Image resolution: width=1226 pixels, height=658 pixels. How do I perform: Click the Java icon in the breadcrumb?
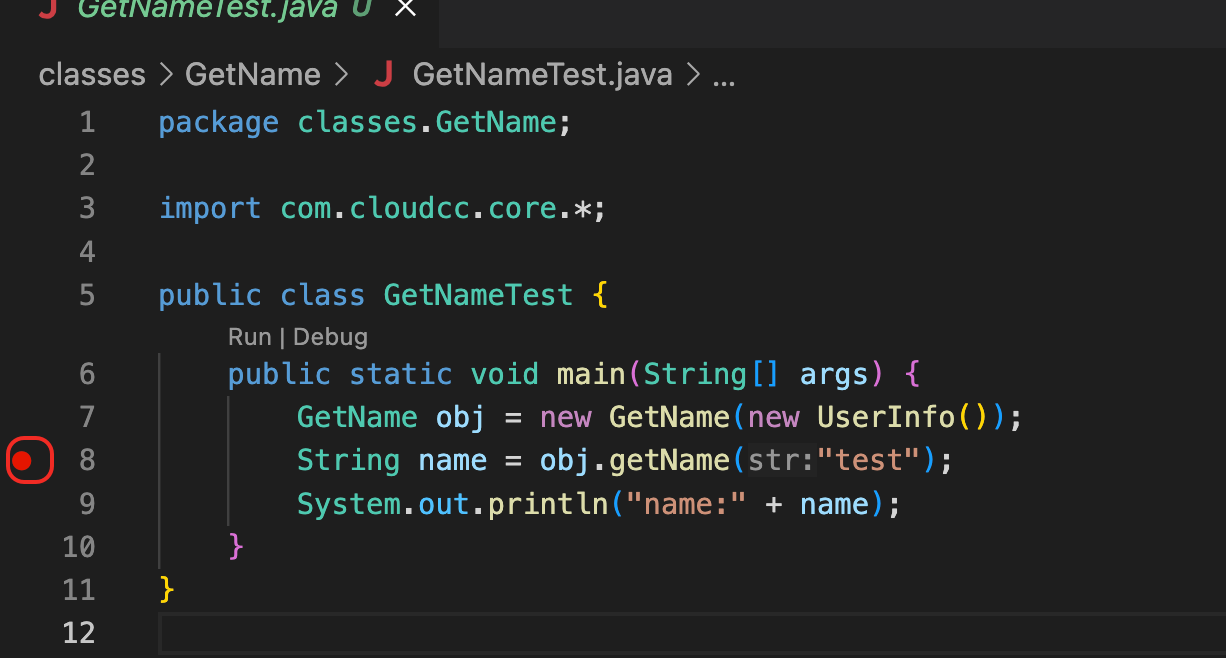(382, 75)
